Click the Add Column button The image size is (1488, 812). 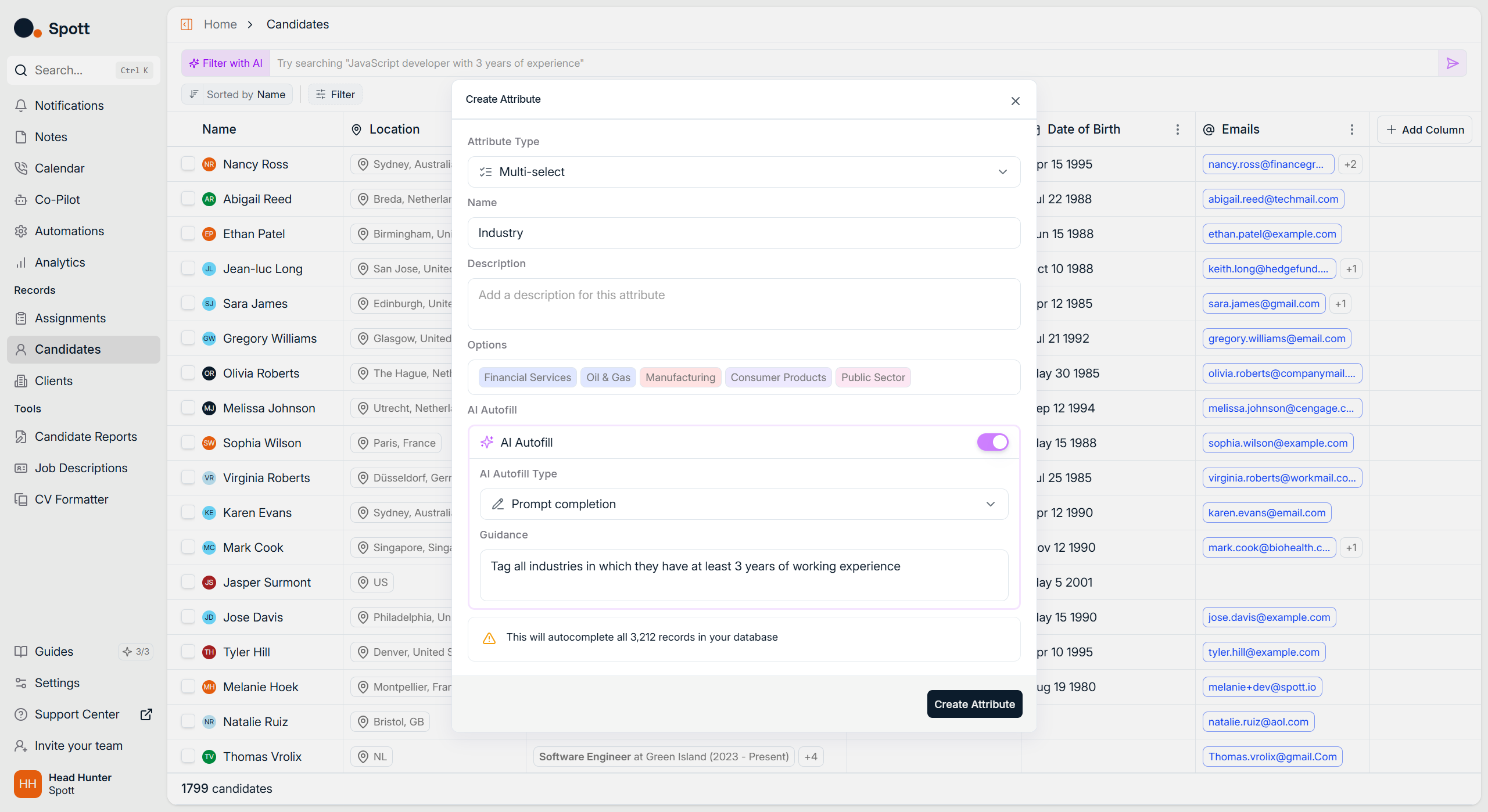[x=1425, y=130]
